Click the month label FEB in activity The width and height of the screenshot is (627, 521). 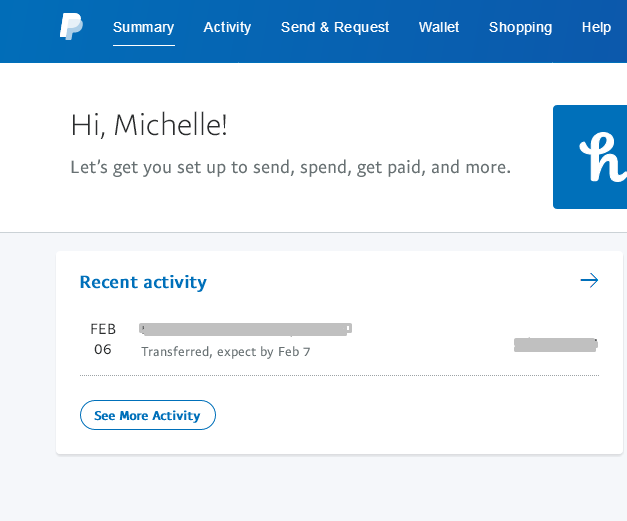[x=103, y=329]
